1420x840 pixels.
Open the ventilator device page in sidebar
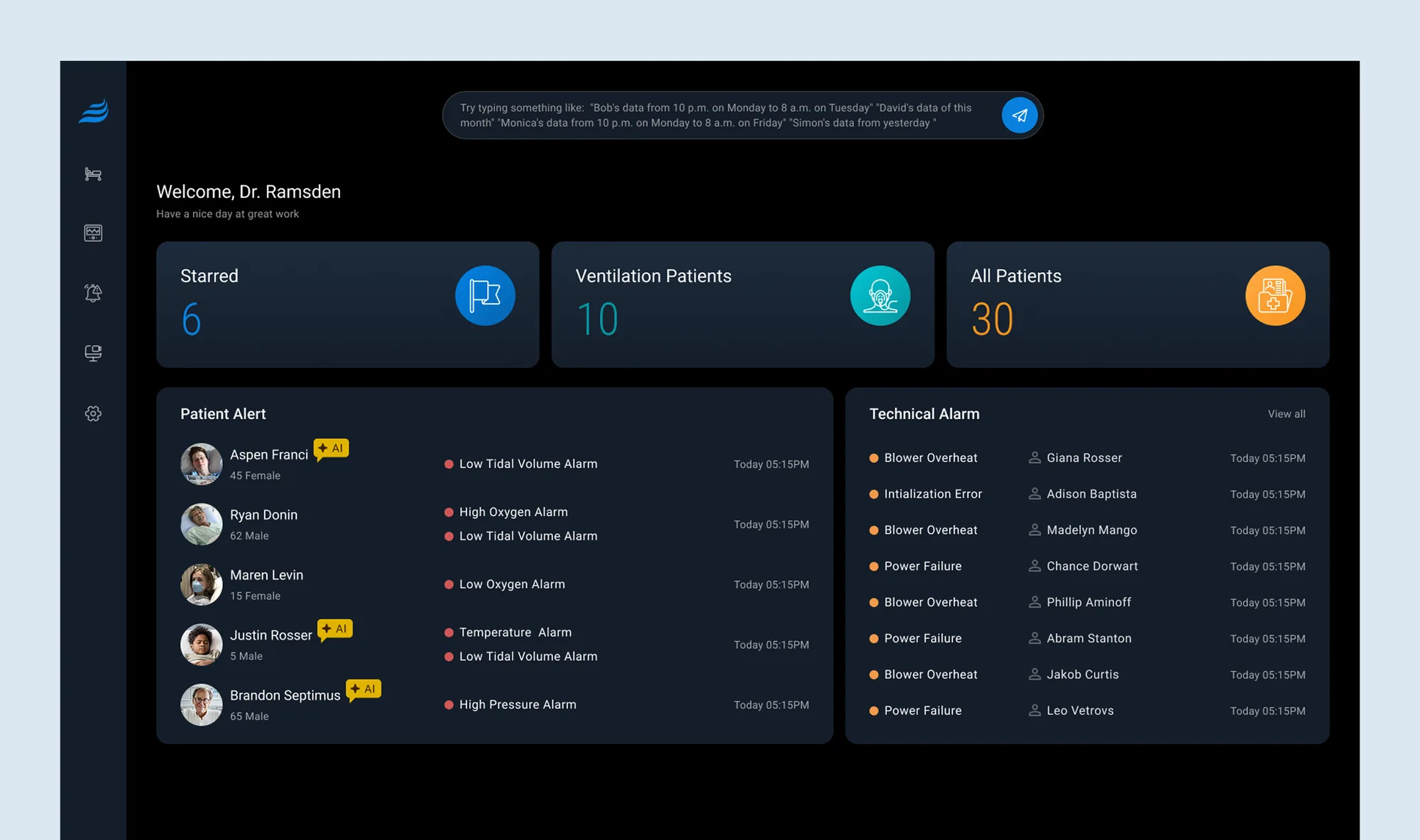click(x=92, y=353)
